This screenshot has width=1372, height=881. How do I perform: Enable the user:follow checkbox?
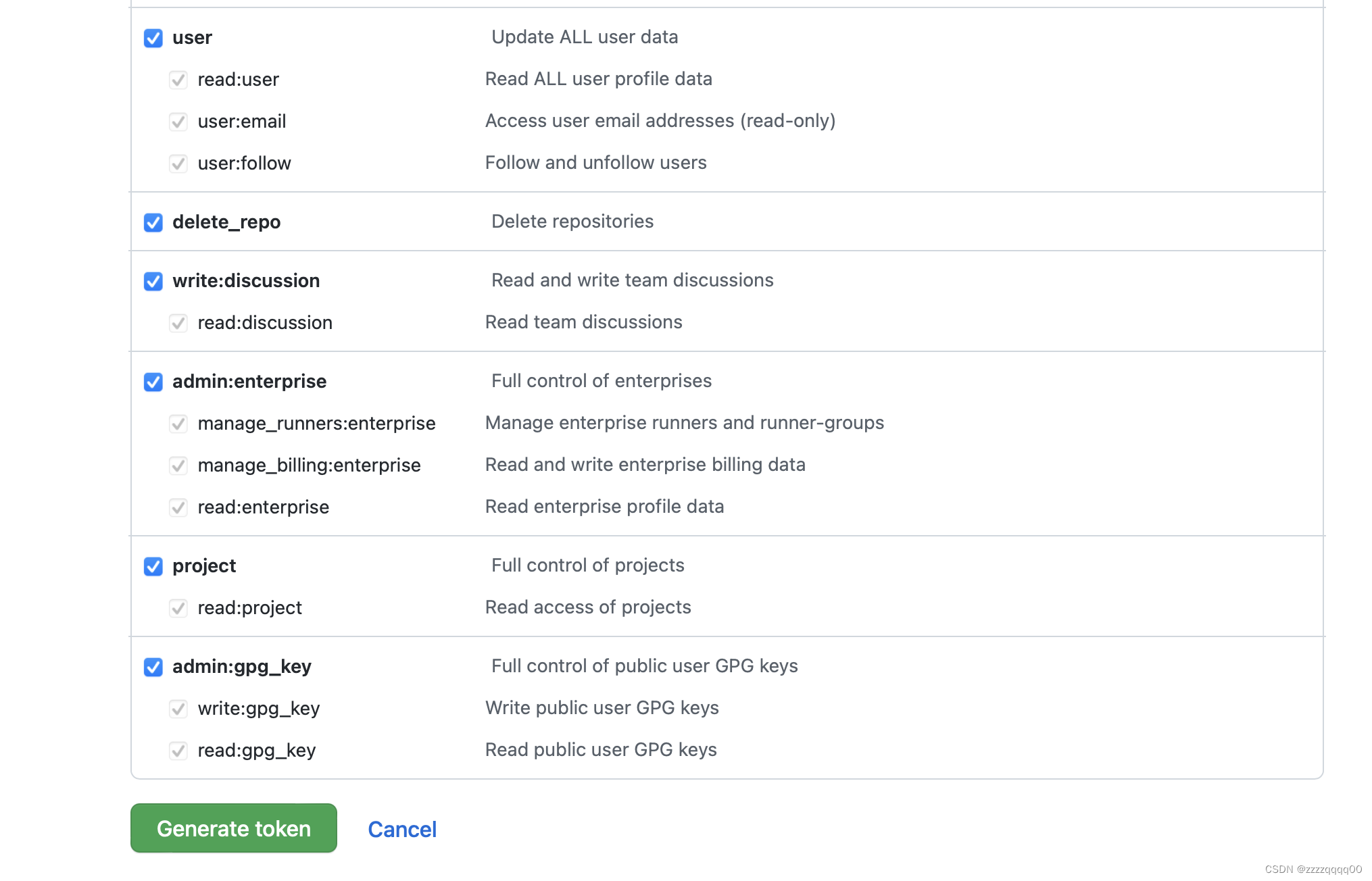(x=178, y=163)
